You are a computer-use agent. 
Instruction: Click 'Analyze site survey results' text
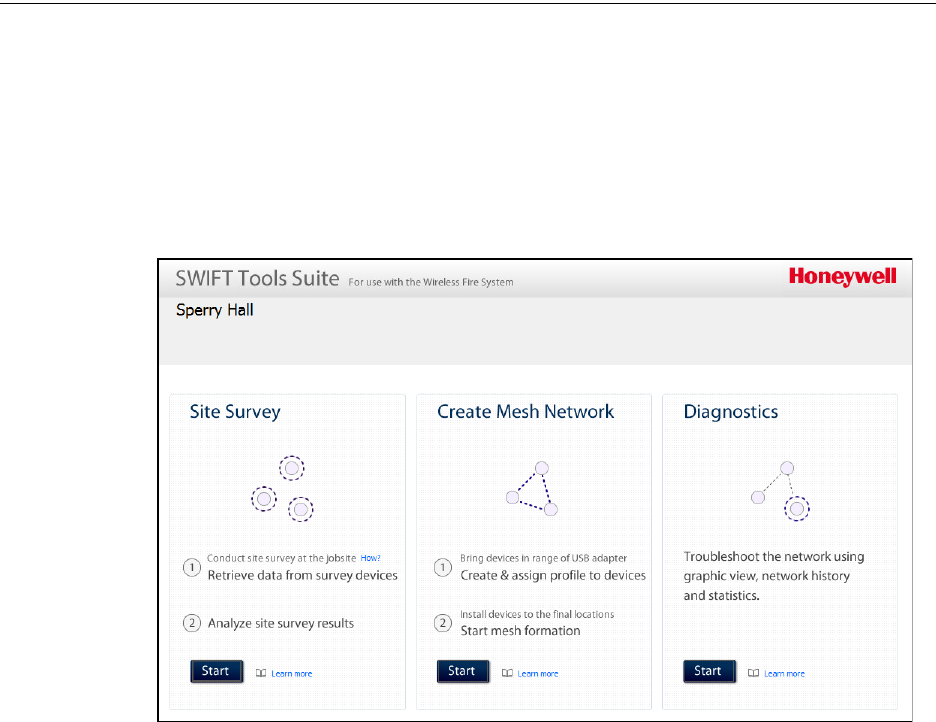pos(281,624)
